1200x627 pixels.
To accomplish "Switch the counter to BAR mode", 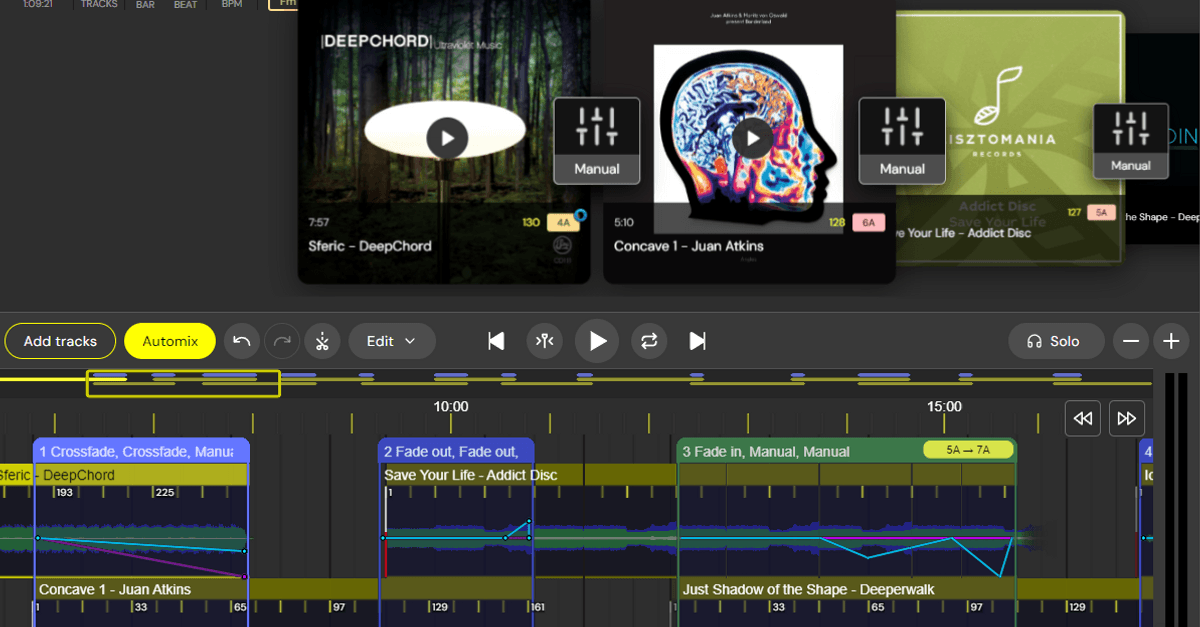I will pyautogui.click(x=144, y=4).
